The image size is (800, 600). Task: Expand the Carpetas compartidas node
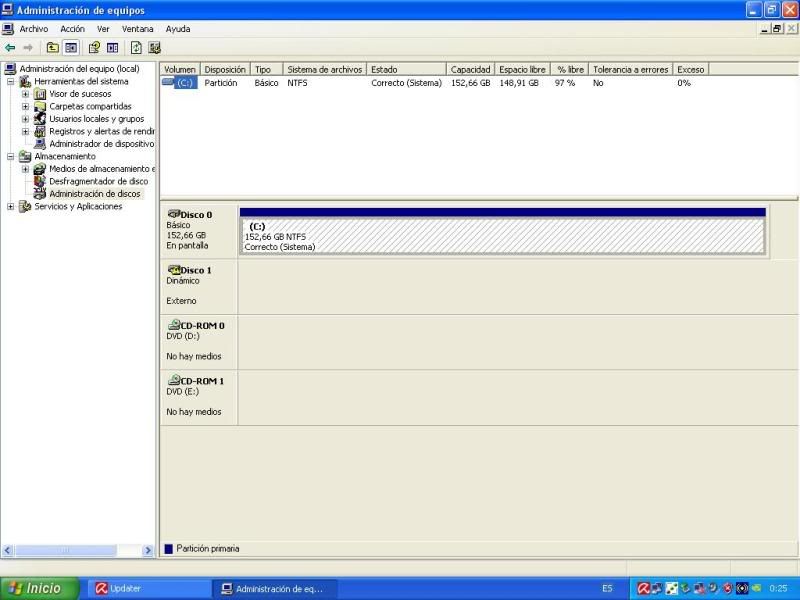point(26,107)
